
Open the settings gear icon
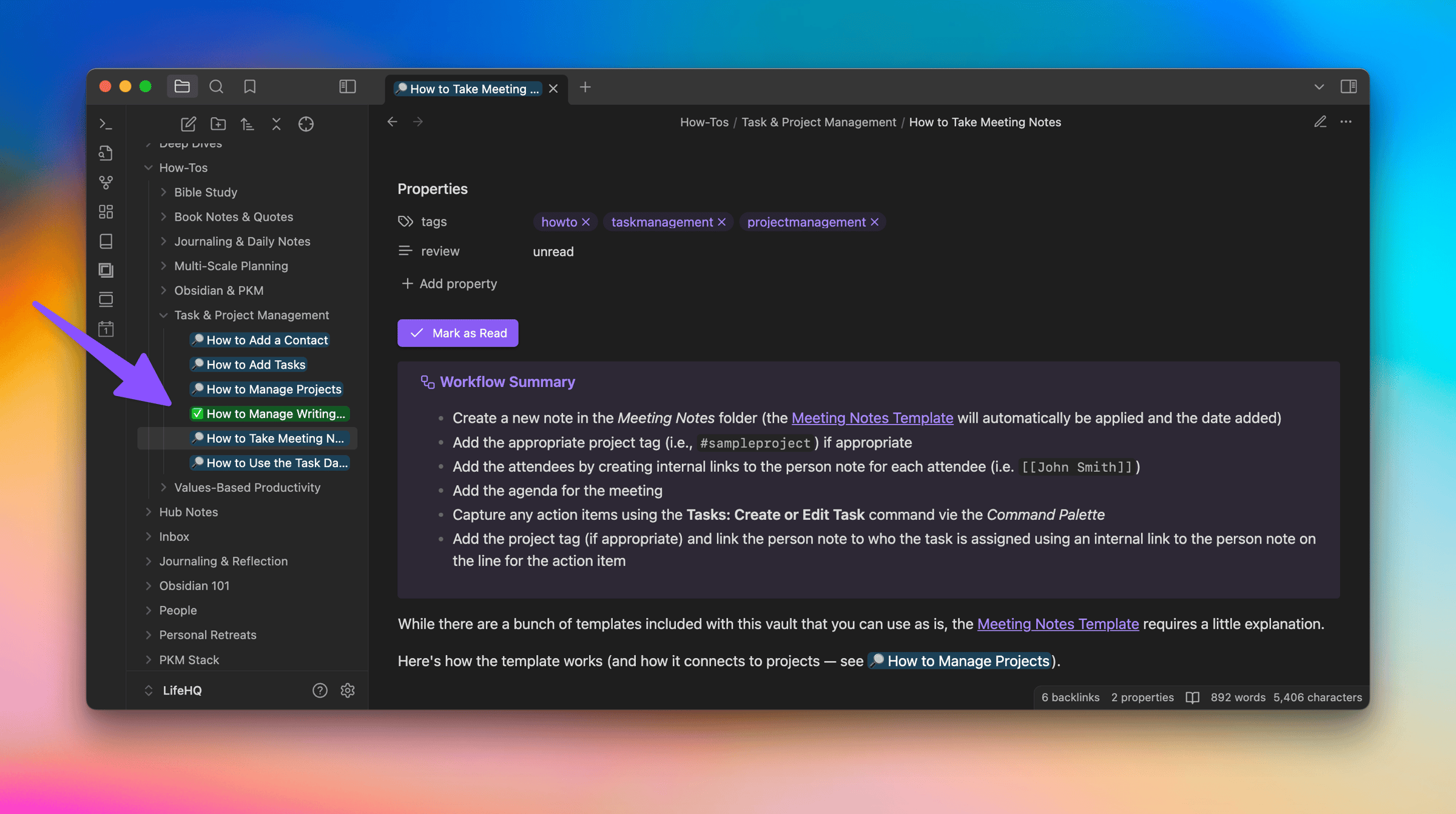coord(348,691)
